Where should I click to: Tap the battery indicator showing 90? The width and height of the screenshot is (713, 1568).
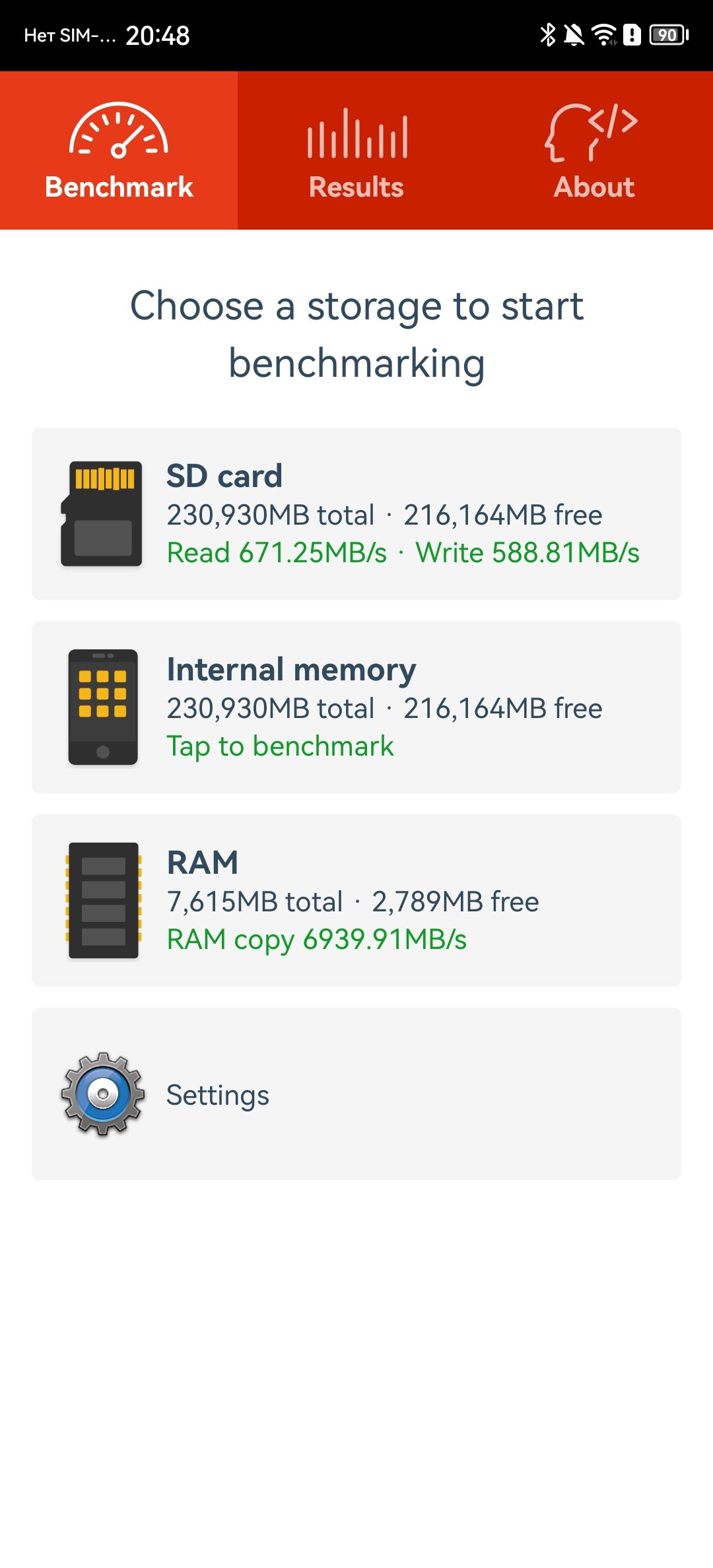pos(669,35)
